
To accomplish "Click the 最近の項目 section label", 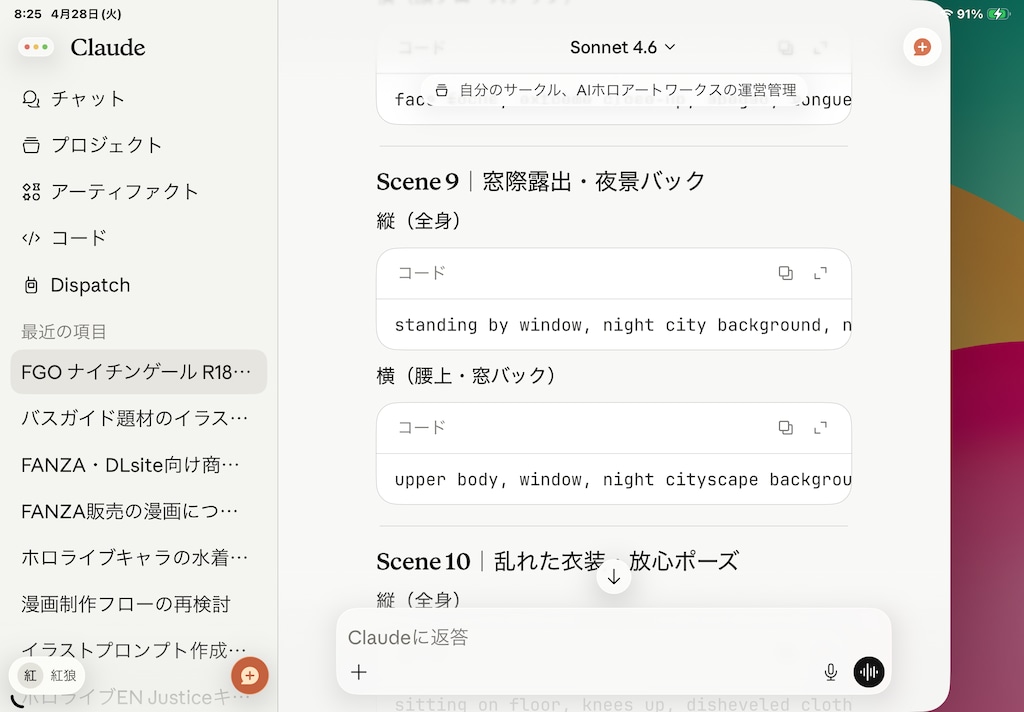I will click(x=63, y=332).
